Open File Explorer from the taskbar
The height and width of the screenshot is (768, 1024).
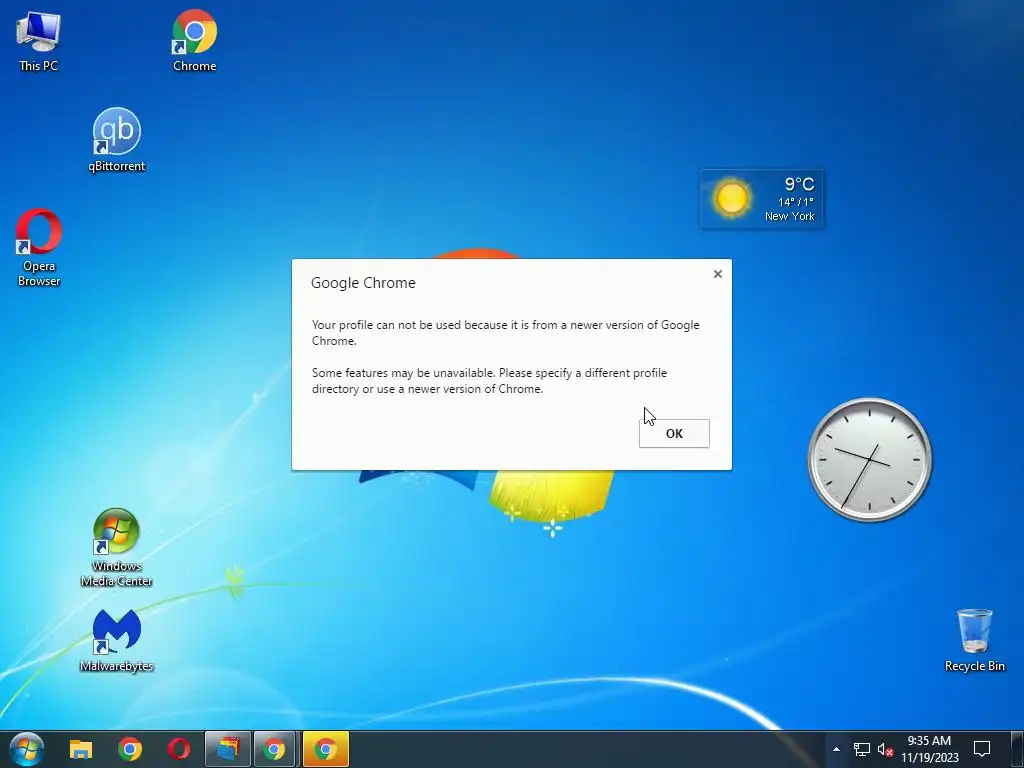coord(81,749)
